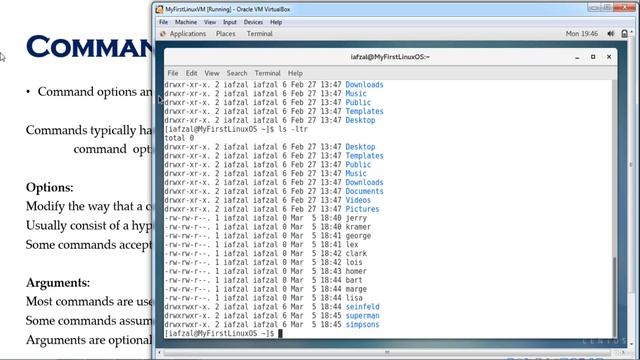Open terminal window File menu

[x=173, y=73]
